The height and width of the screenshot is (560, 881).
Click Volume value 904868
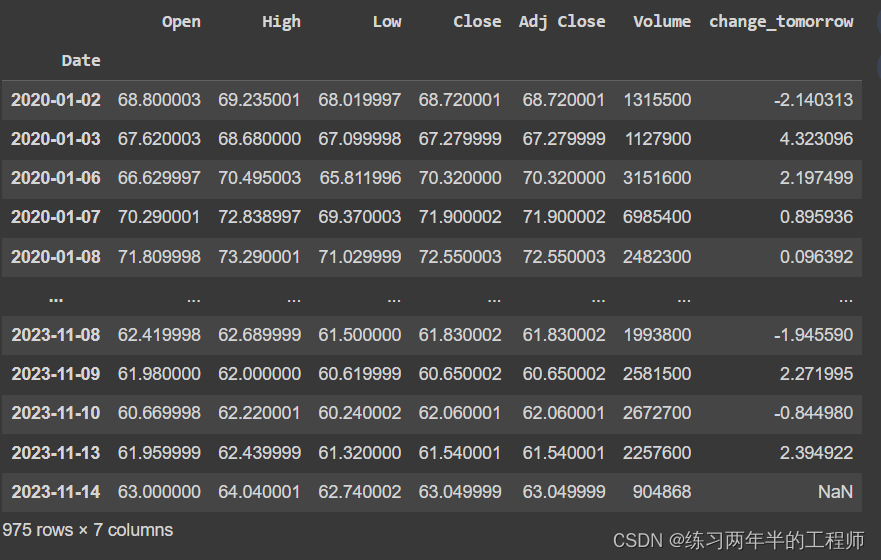[x=662, y=492]
